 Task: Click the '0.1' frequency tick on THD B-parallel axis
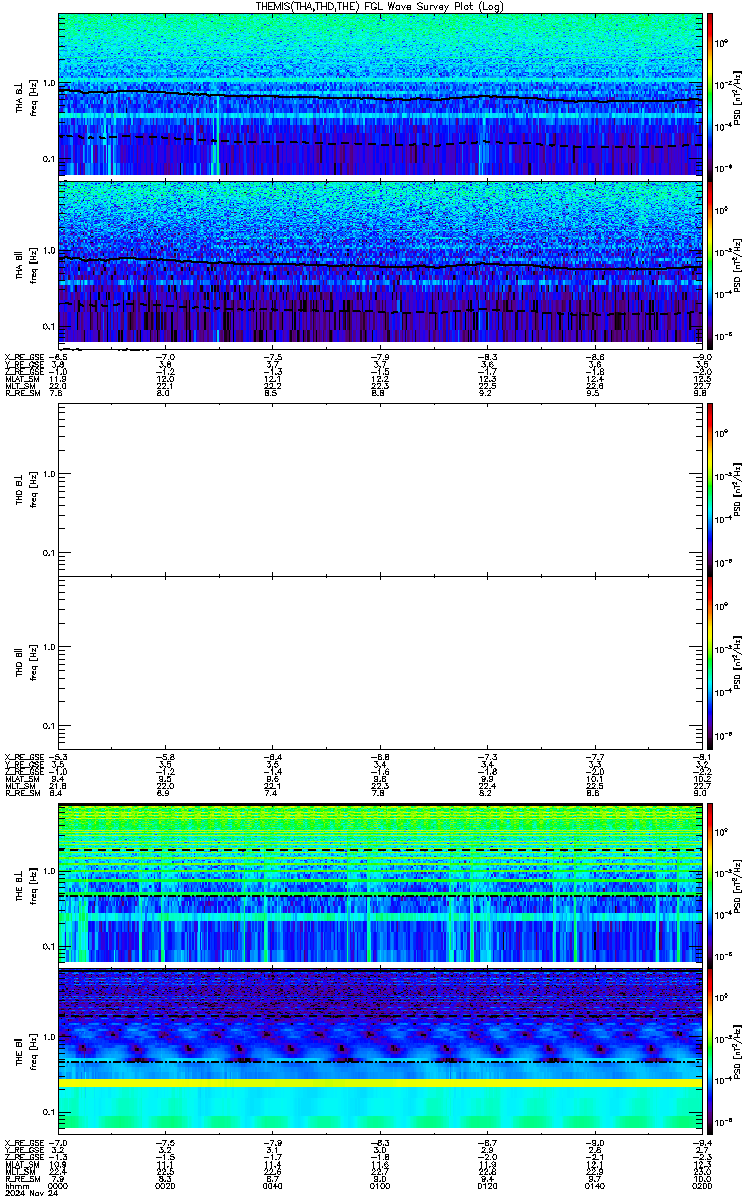(48, 725)
